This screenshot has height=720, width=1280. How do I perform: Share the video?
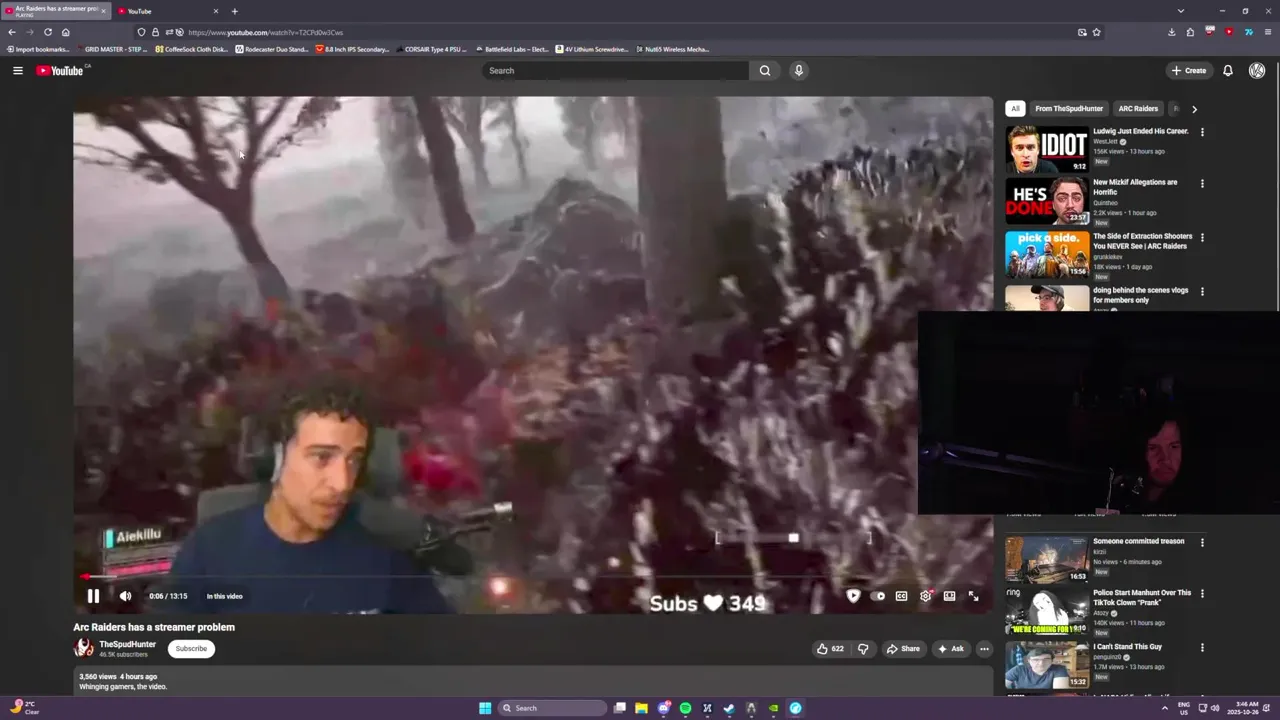point(903,649)
